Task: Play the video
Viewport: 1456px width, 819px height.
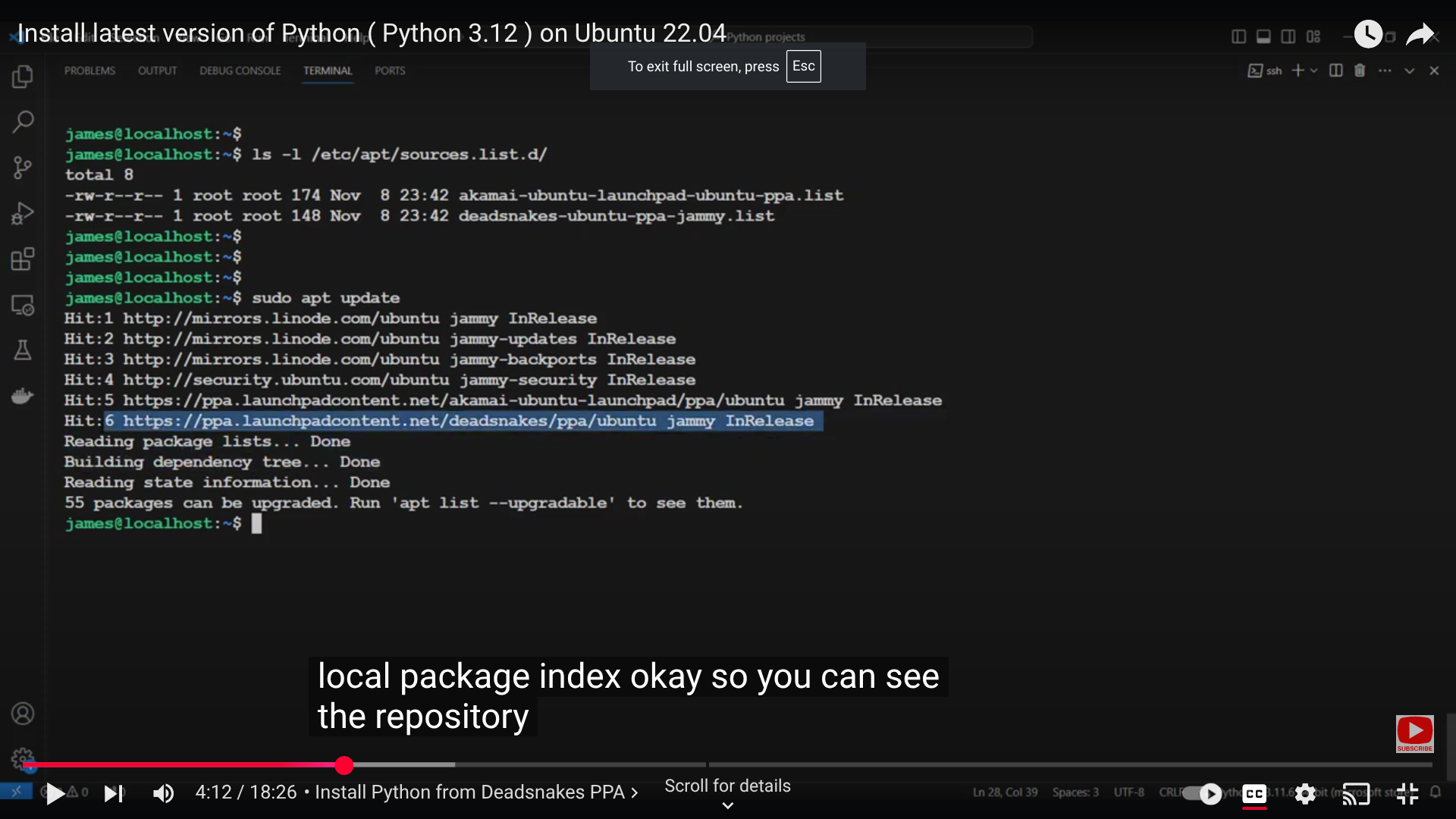Action: tap(55, 794)
